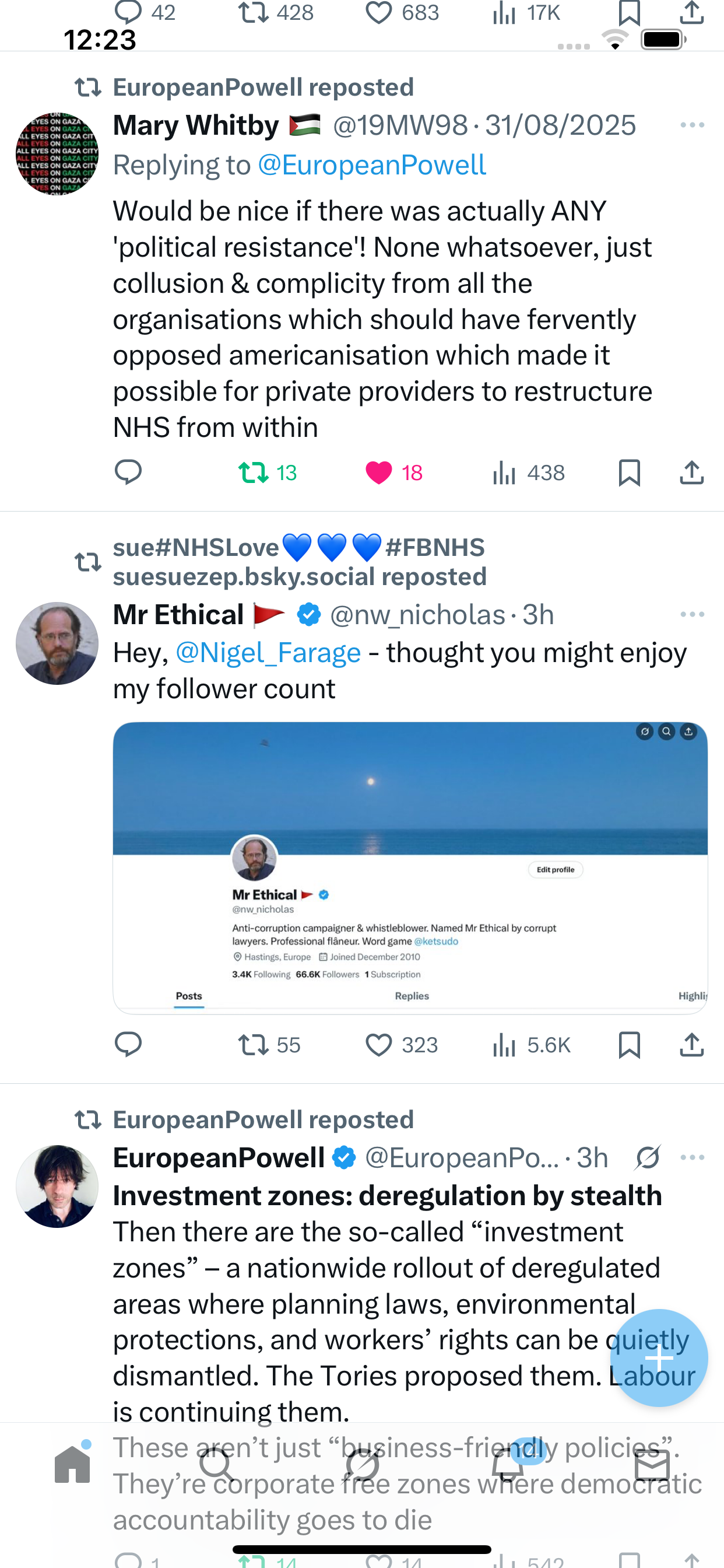Compose a new post with floating plus button
This screenshot has height=1568, width=724.
659,1357
